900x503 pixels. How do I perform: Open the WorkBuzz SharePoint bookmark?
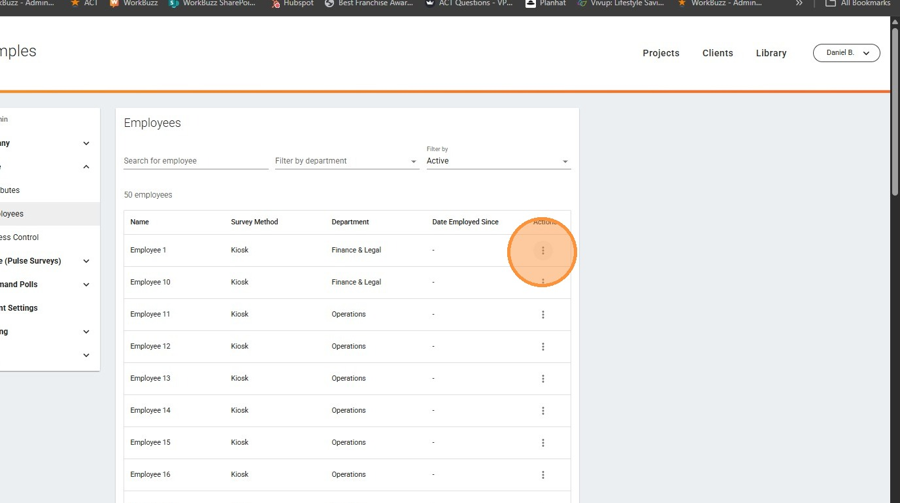212,3
